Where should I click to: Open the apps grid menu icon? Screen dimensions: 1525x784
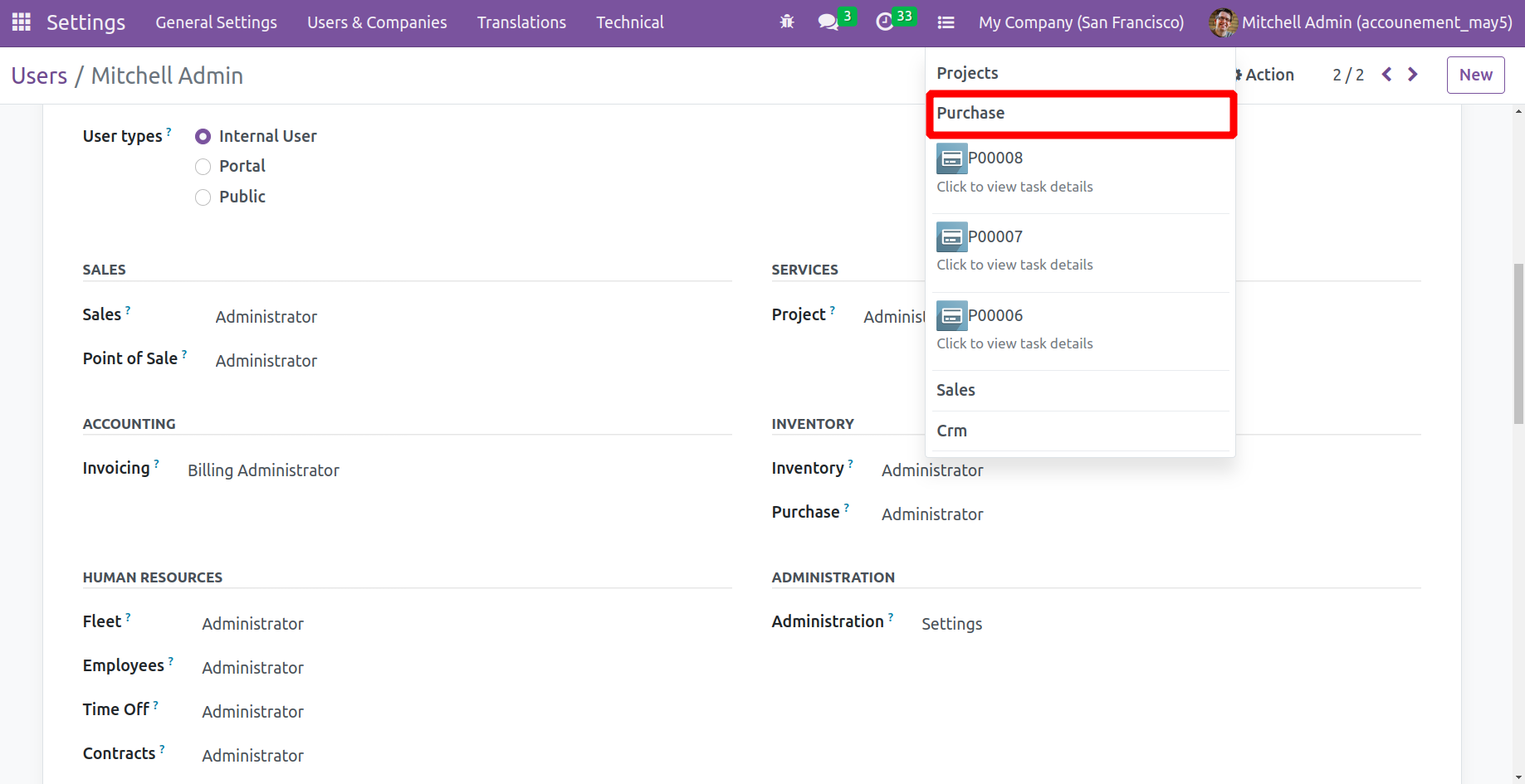click(x=21, y=22)
